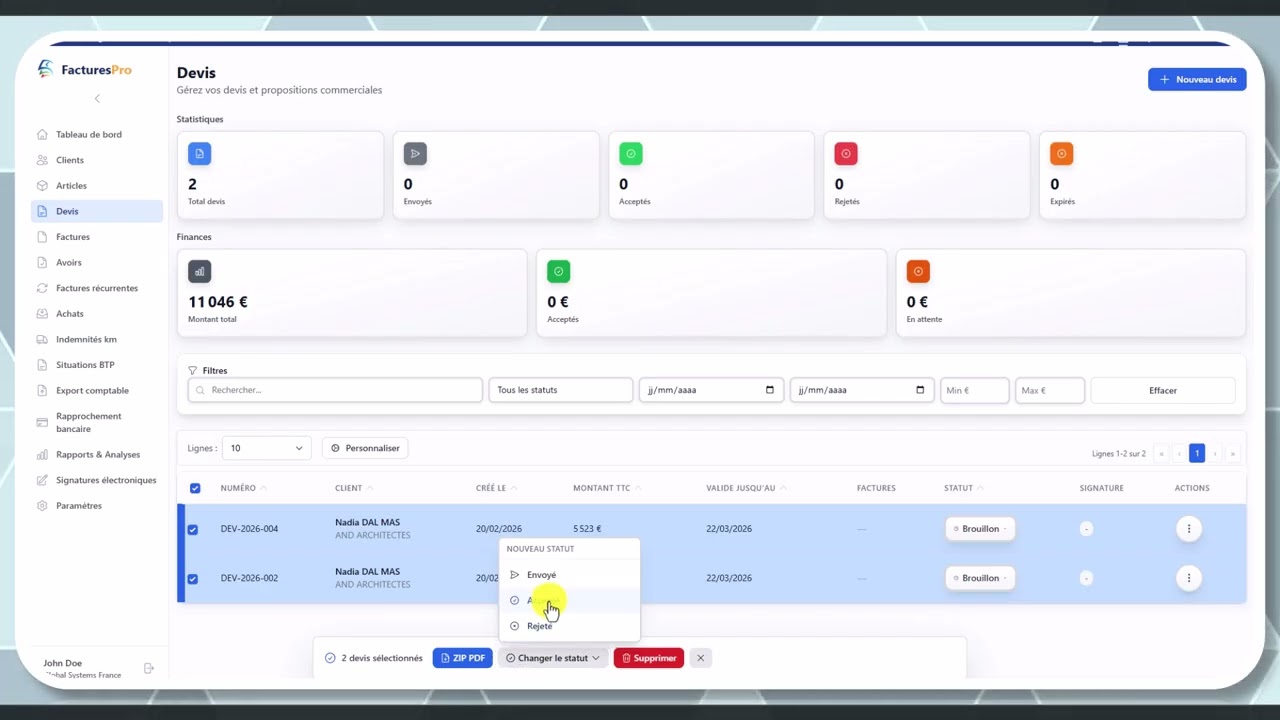The image size is (1280, 720).
Task: Uncheck the DEV-2026-004 row checkbox
Action: [193, 529]
